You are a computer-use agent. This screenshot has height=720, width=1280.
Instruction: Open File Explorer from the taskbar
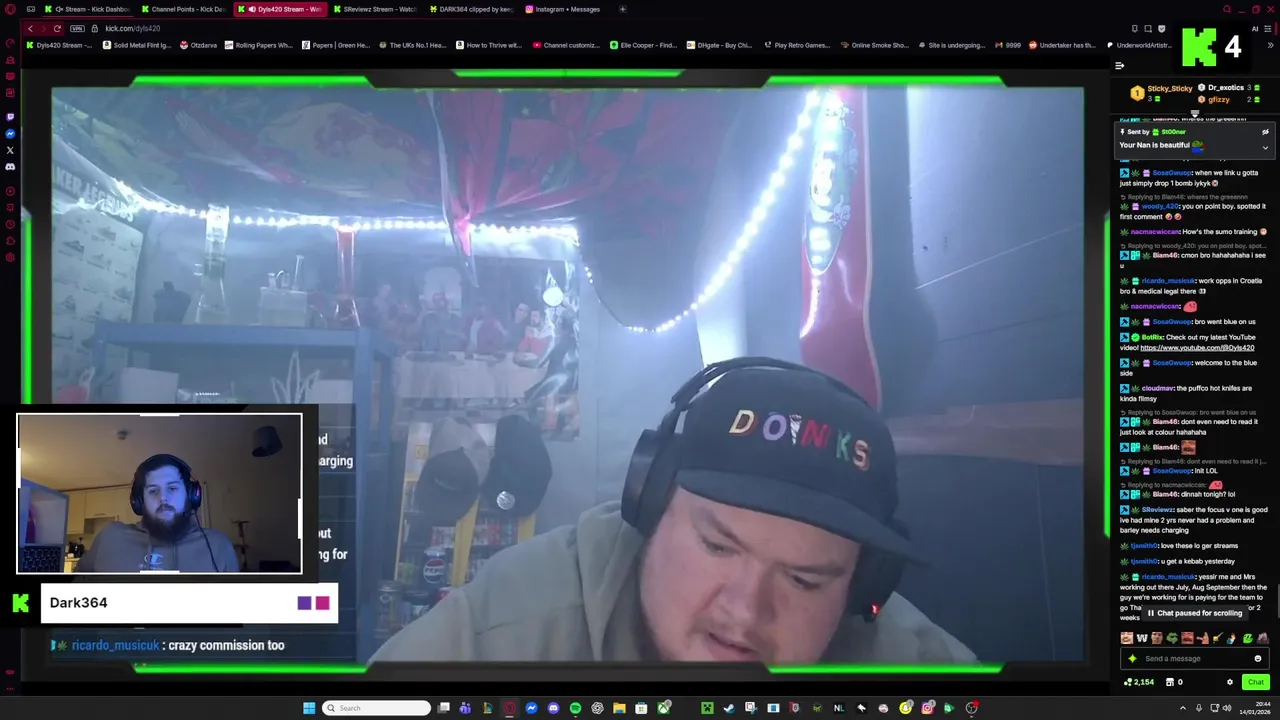click(619, 708)
